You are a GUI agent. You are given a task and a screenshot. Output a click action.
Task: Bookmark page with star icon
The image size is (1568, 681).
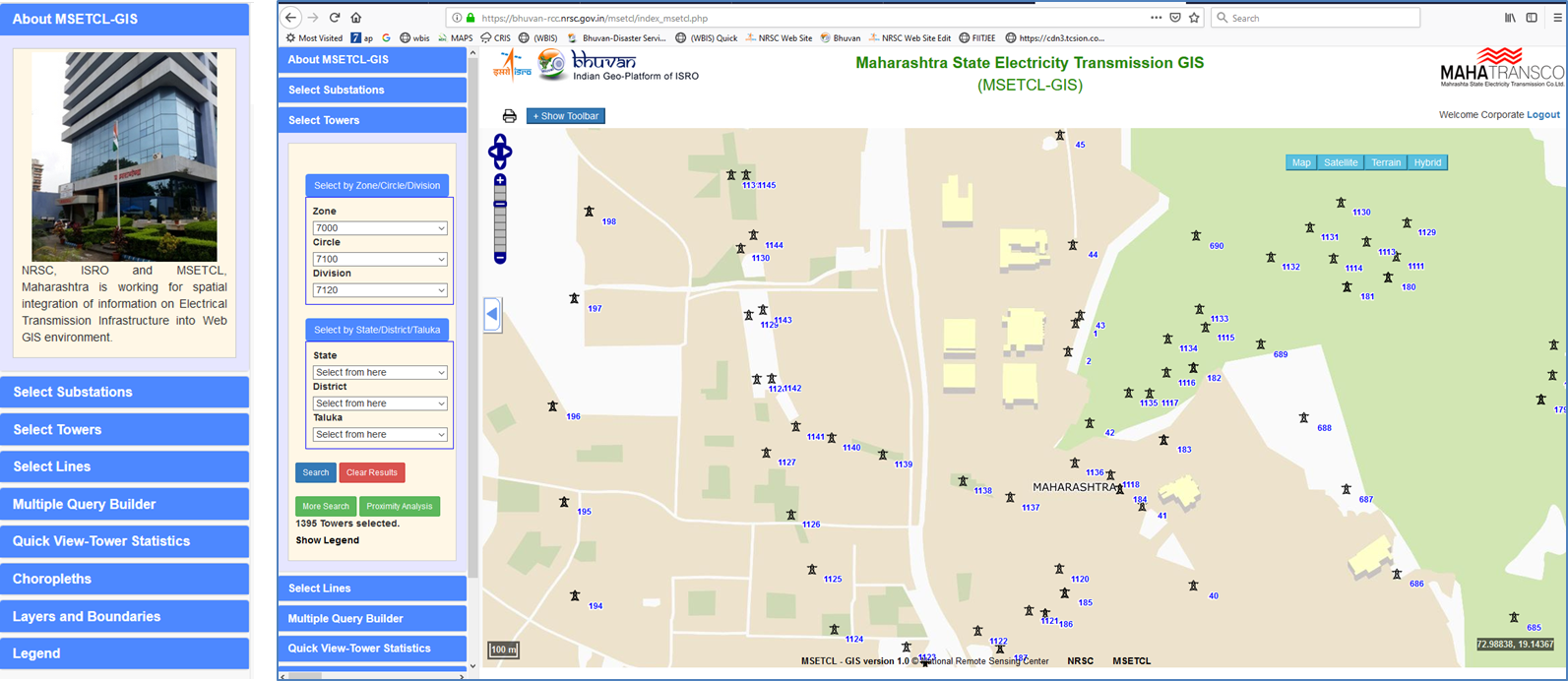[x=1194, y=18]
